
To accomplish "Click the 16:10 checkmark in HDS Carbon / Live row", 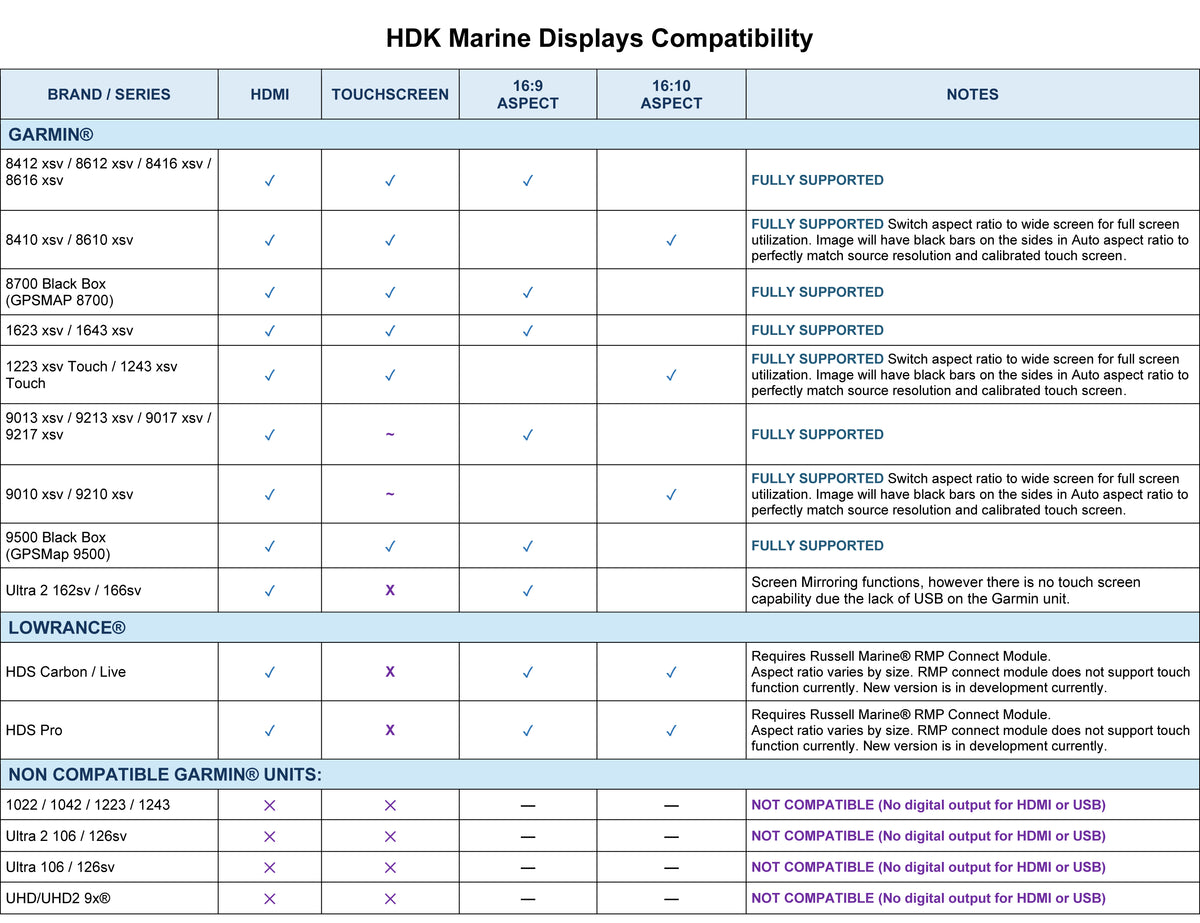I will tap(671, 672).
